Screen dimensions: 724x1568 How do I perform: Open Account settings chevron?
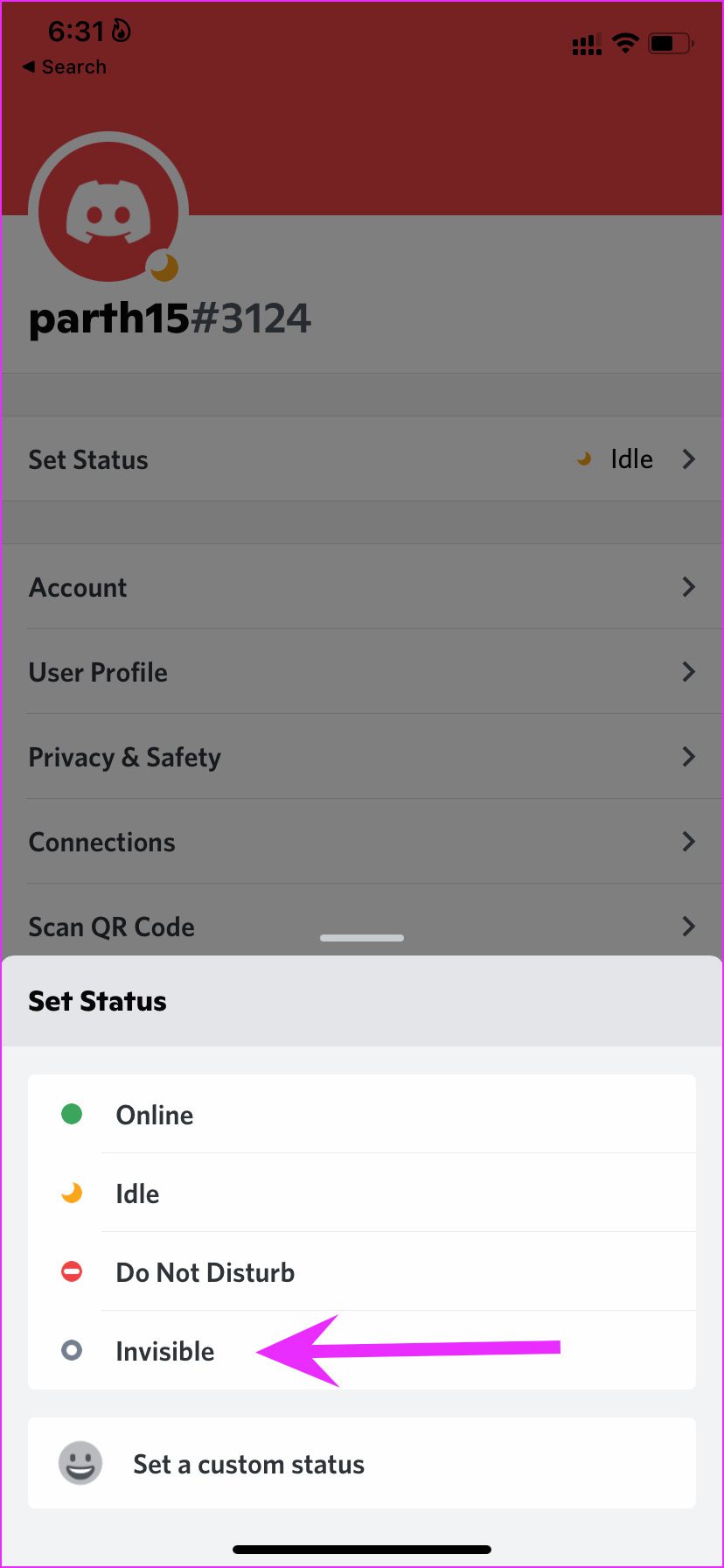(689, 586)
